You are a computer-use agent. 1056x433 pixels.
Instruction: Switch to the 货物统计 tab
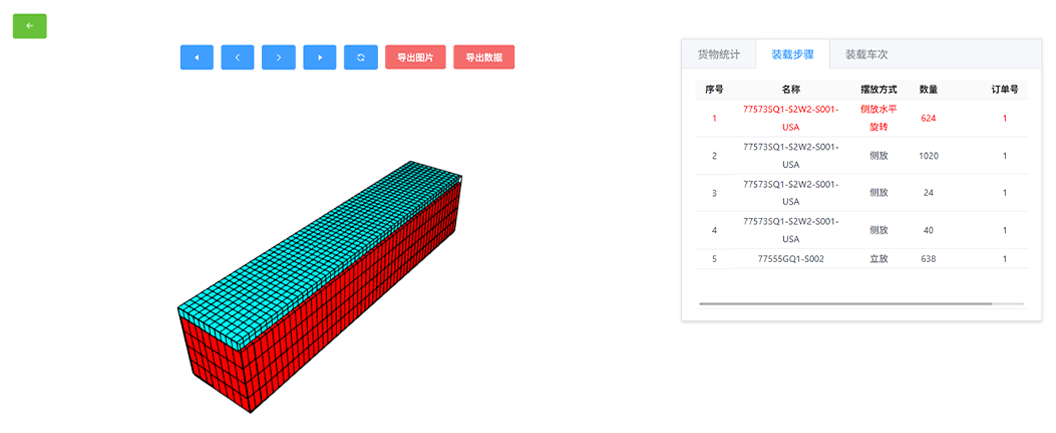(719, 55)
